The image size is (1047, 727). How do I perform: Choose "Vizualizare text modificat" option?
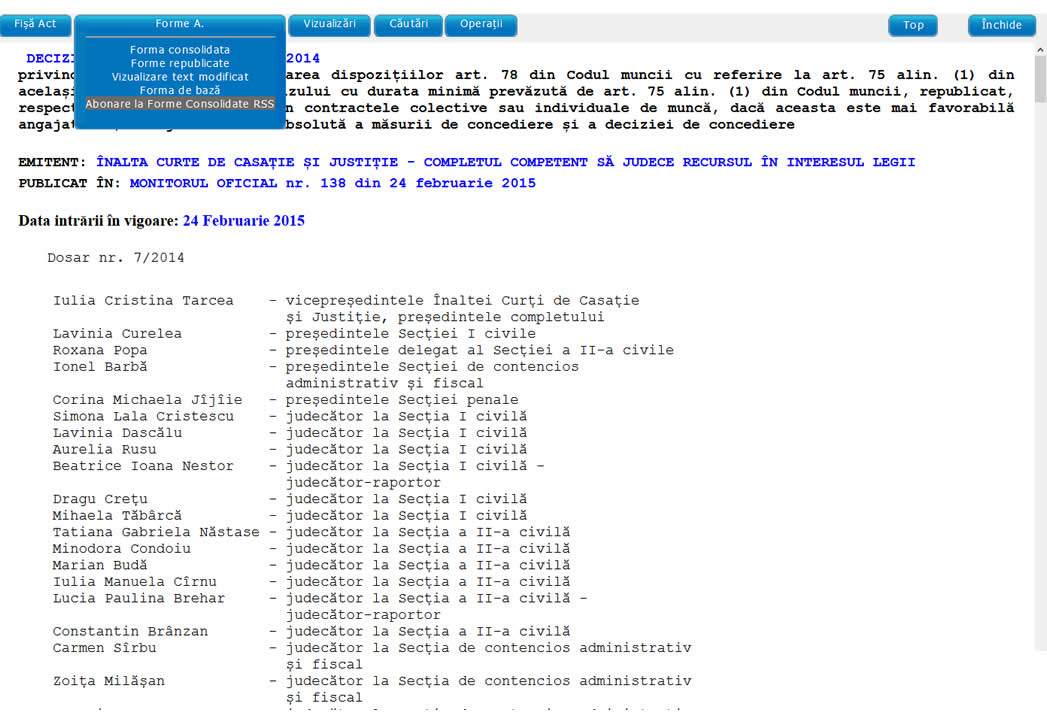[x=179, y=76]
